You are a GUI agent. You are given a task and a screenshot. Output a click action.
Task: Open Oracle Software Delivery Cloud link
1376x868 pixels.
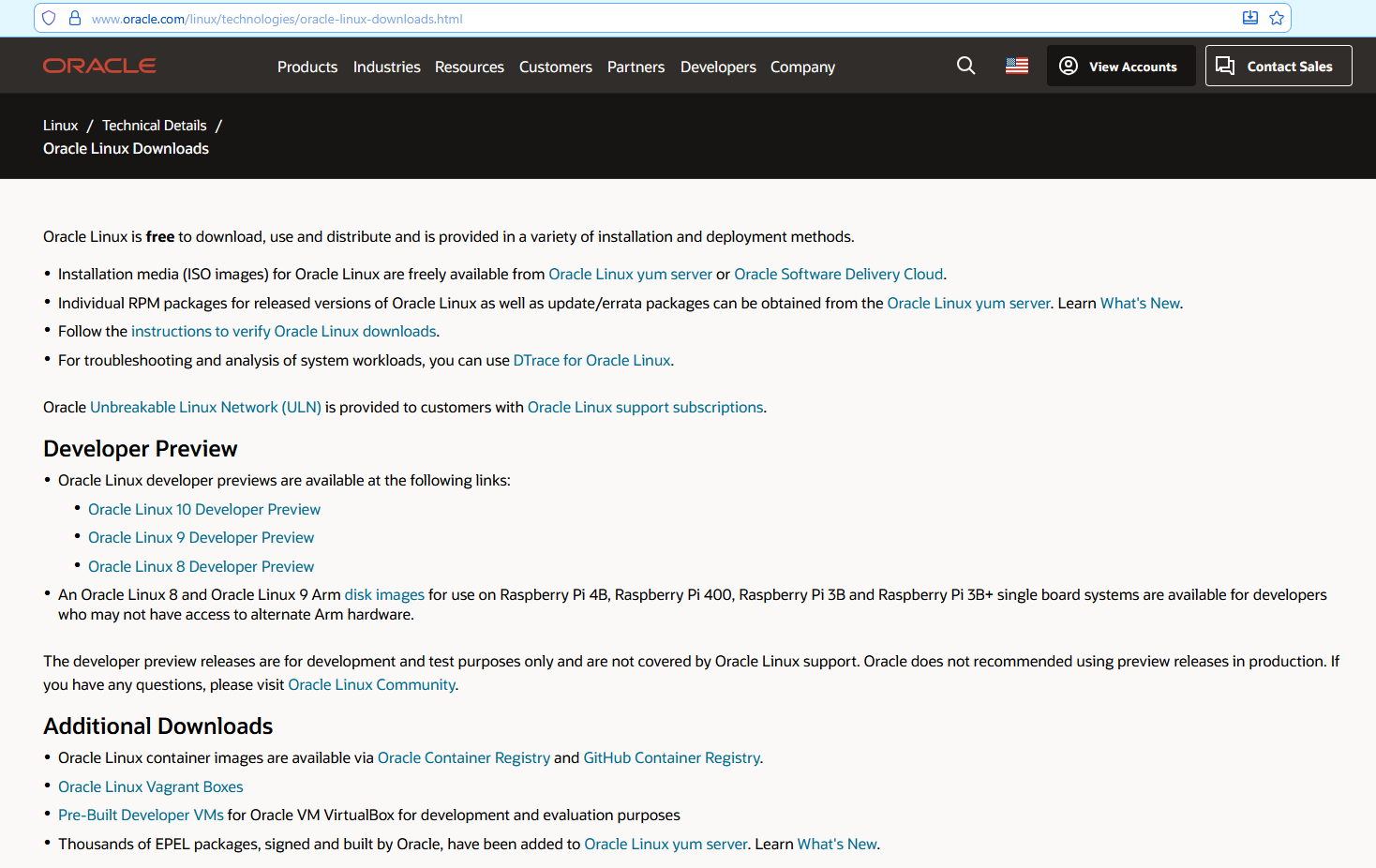click(x=839, y=274)
